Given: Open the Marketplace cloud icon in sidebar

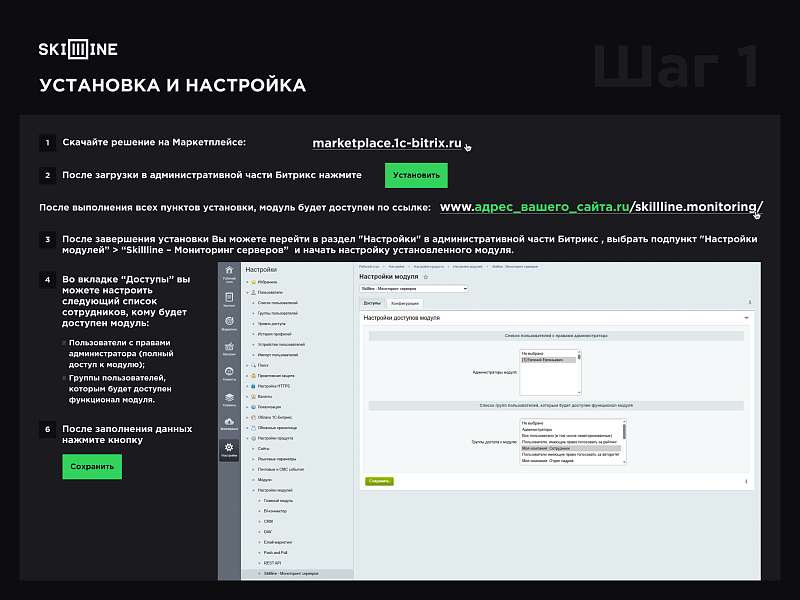Looking at the screenshot, I should tap(229, 423).
